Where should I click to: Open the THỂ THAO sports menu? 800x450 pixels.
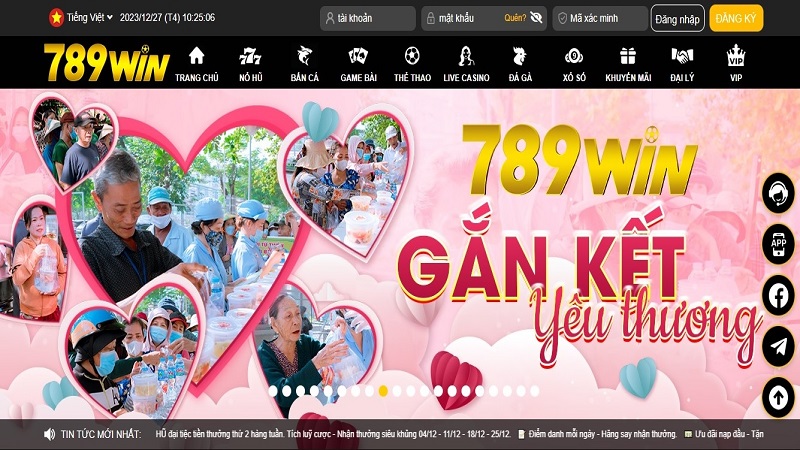(x=412, y=64)
